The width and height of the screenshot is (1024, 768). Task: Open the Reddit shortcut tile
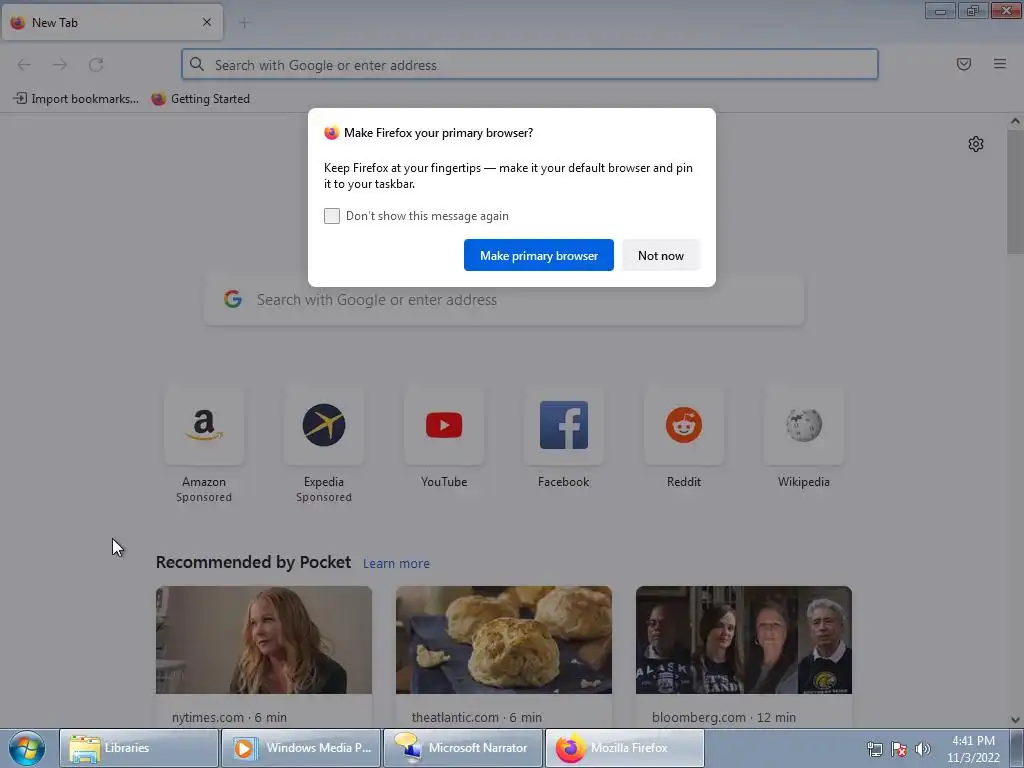coord(684,426)
